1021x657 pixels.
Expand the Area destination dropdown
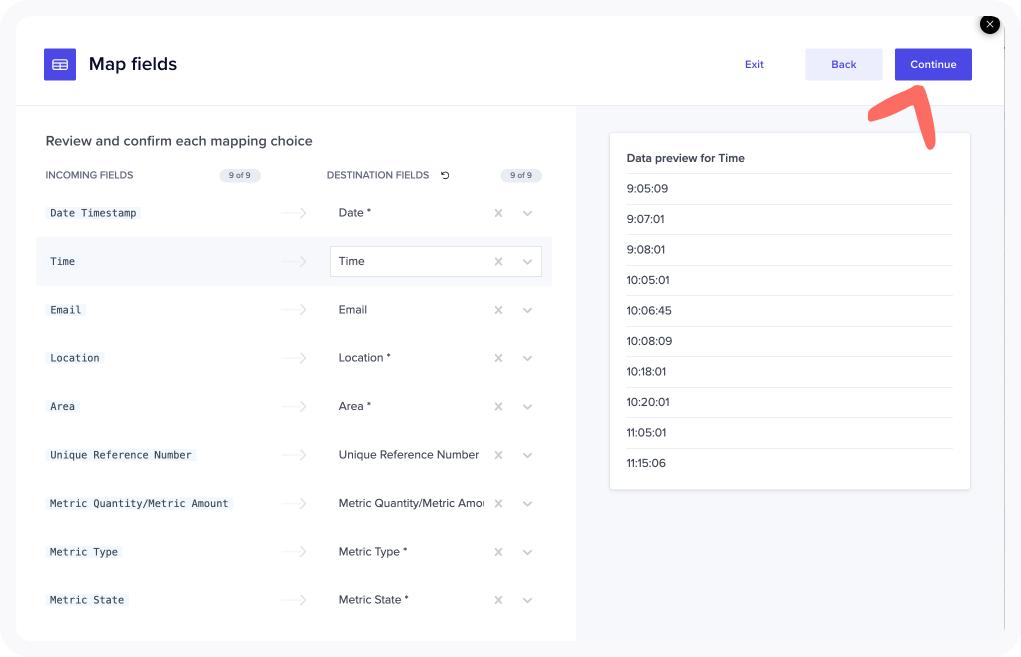[x=527, y=407]
